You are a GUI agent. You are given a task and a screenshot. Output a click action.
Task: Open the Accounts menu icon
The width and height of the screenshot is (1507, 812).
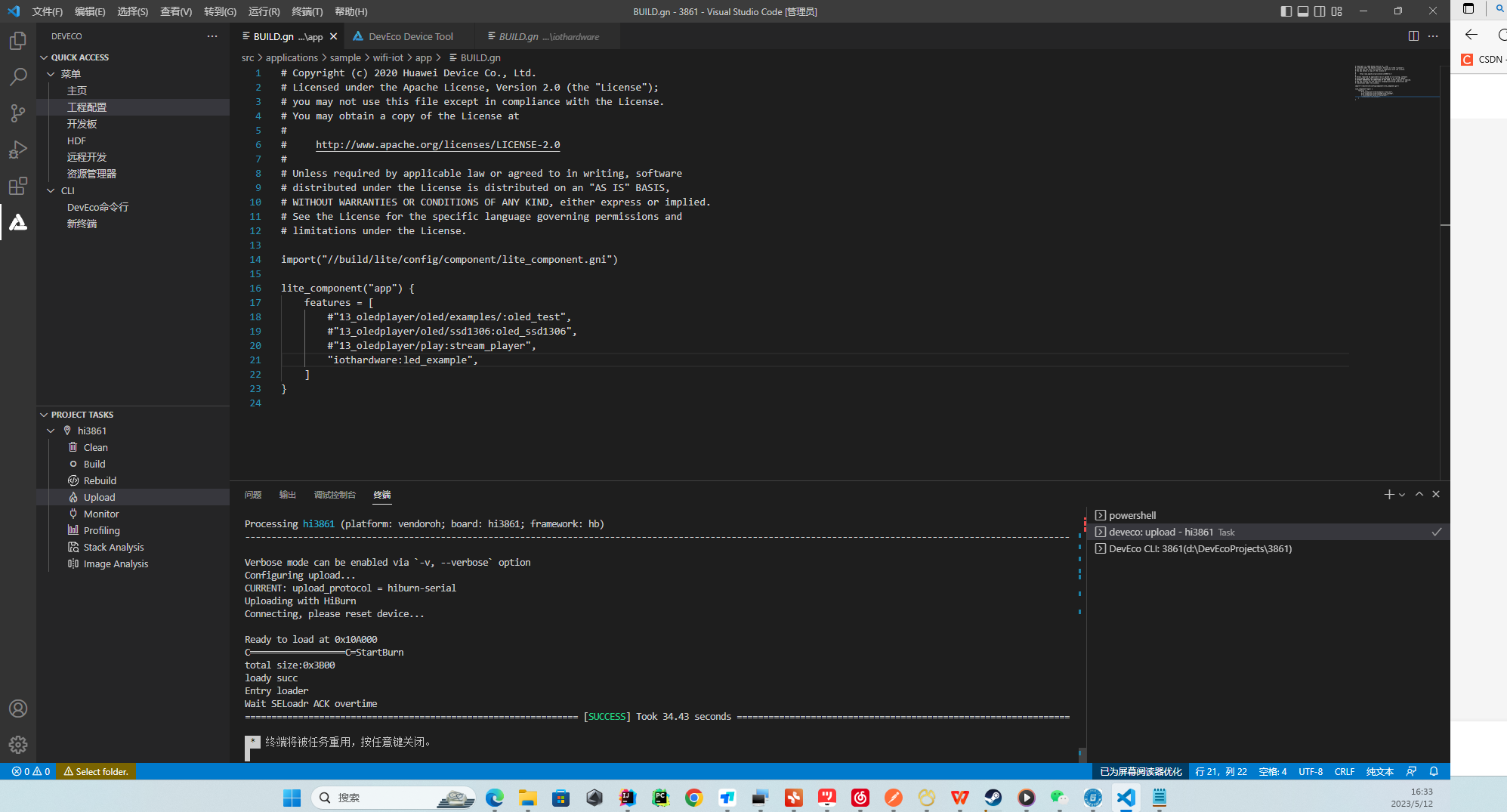tap(18, 709)
